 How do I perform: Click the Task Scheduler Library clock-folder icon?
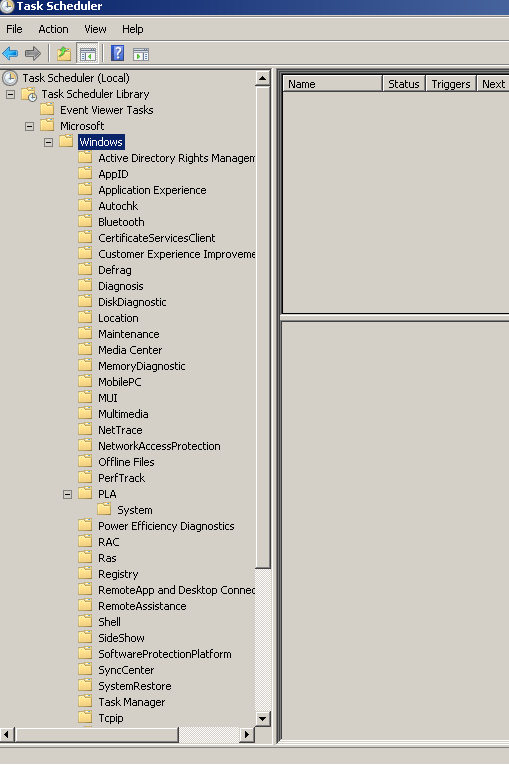[x=29, y=94]
